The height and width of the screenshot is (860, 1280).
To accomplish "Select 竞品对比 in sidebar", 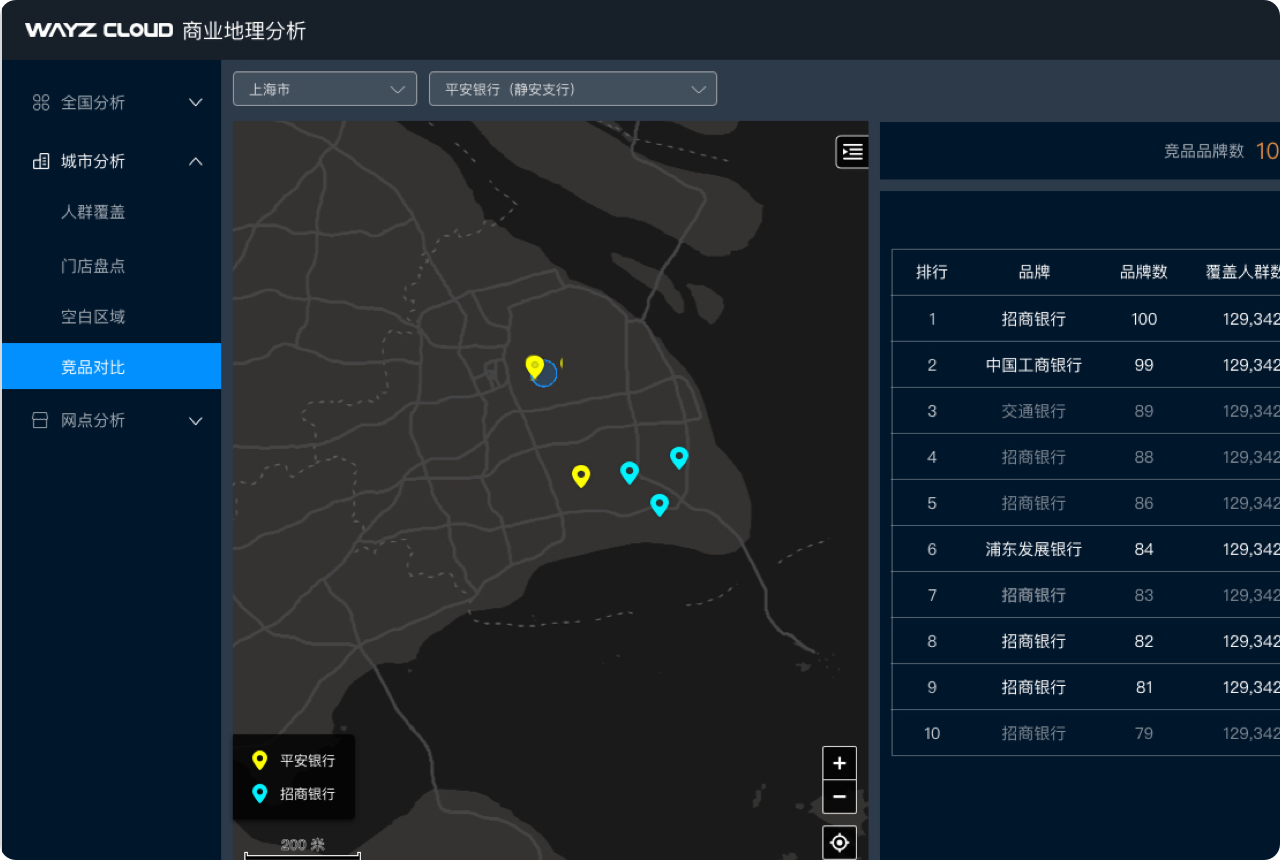I will tap(111, 366).
